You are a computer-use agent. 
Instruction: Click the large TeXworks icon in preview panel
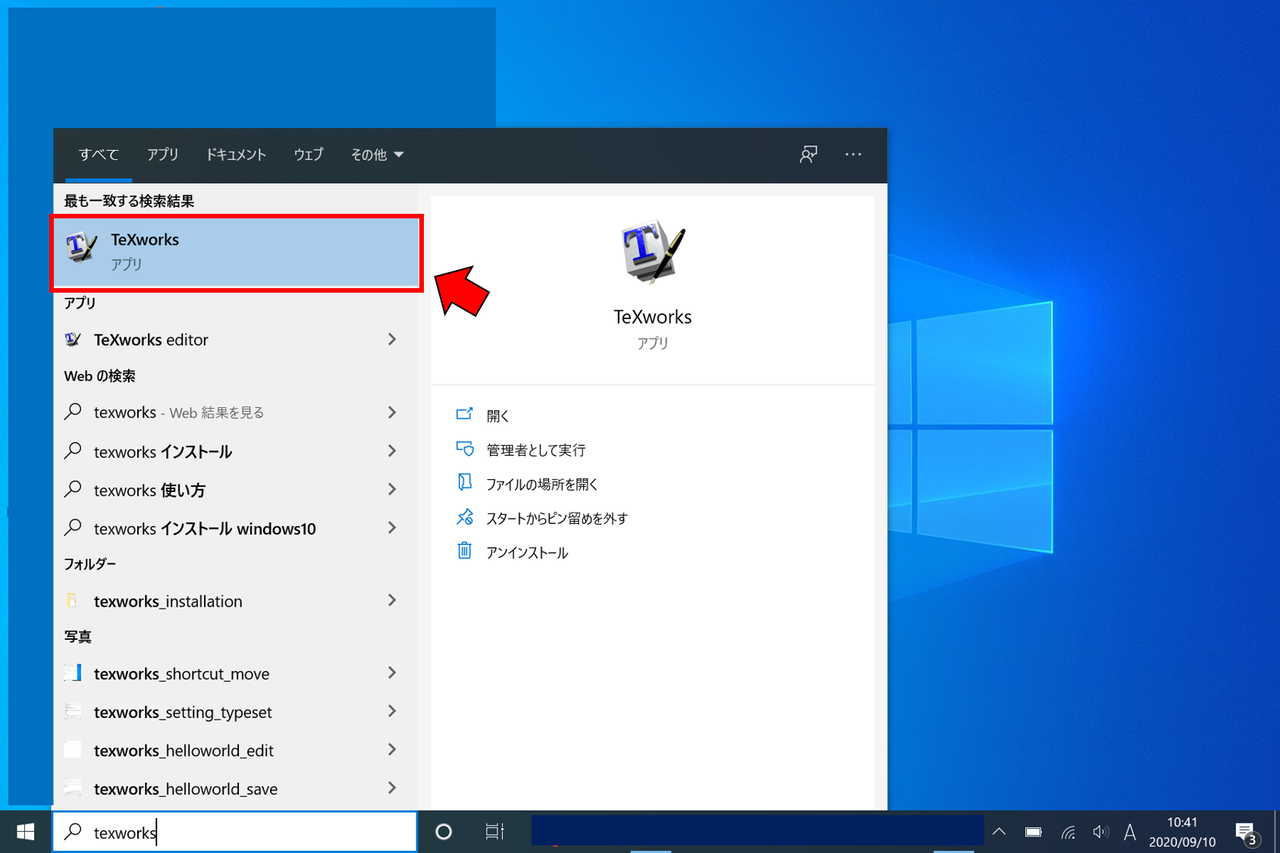(x=652, y=252)
